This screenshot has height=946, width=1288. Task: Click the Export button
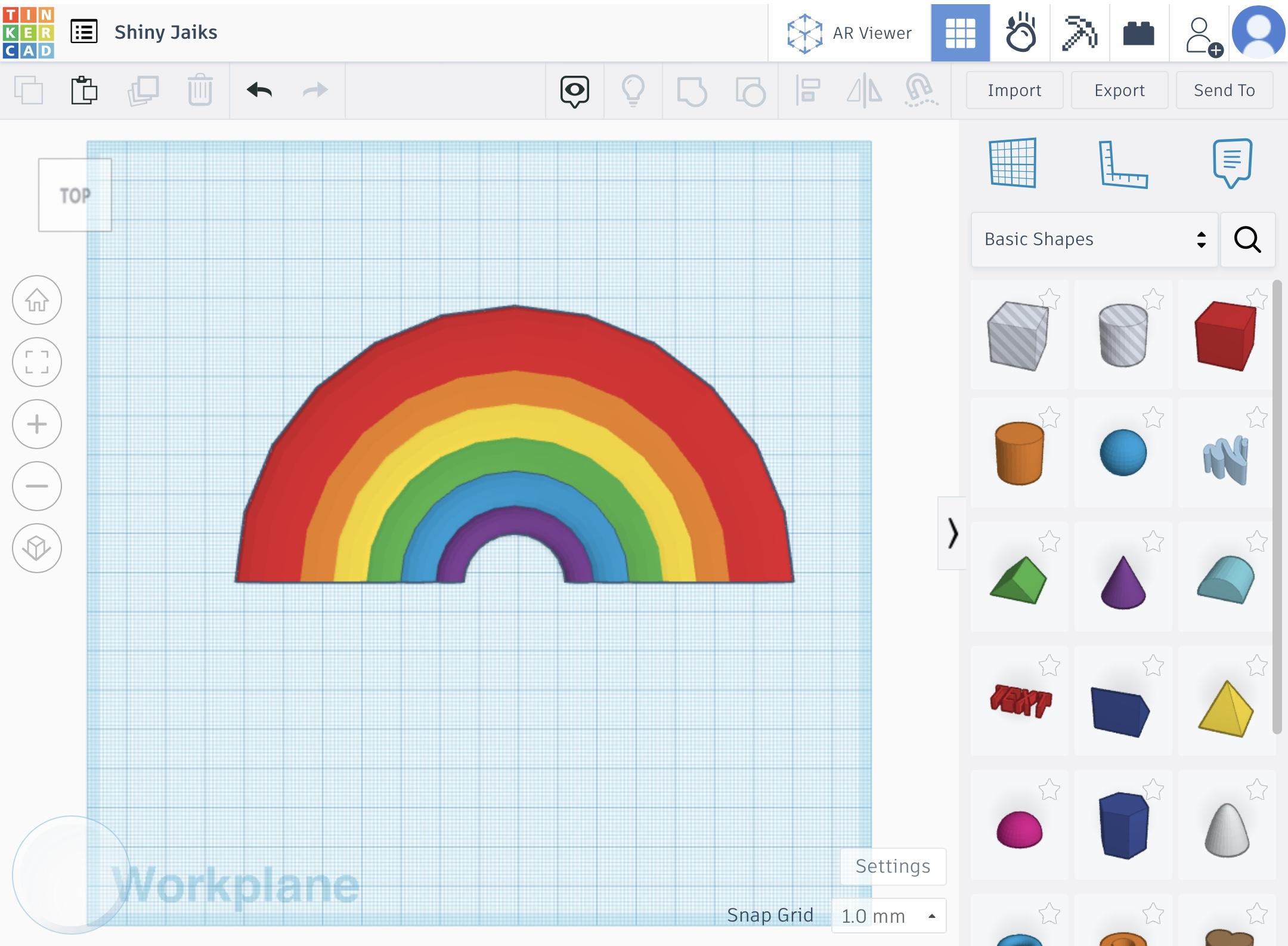click(1119, 91)
